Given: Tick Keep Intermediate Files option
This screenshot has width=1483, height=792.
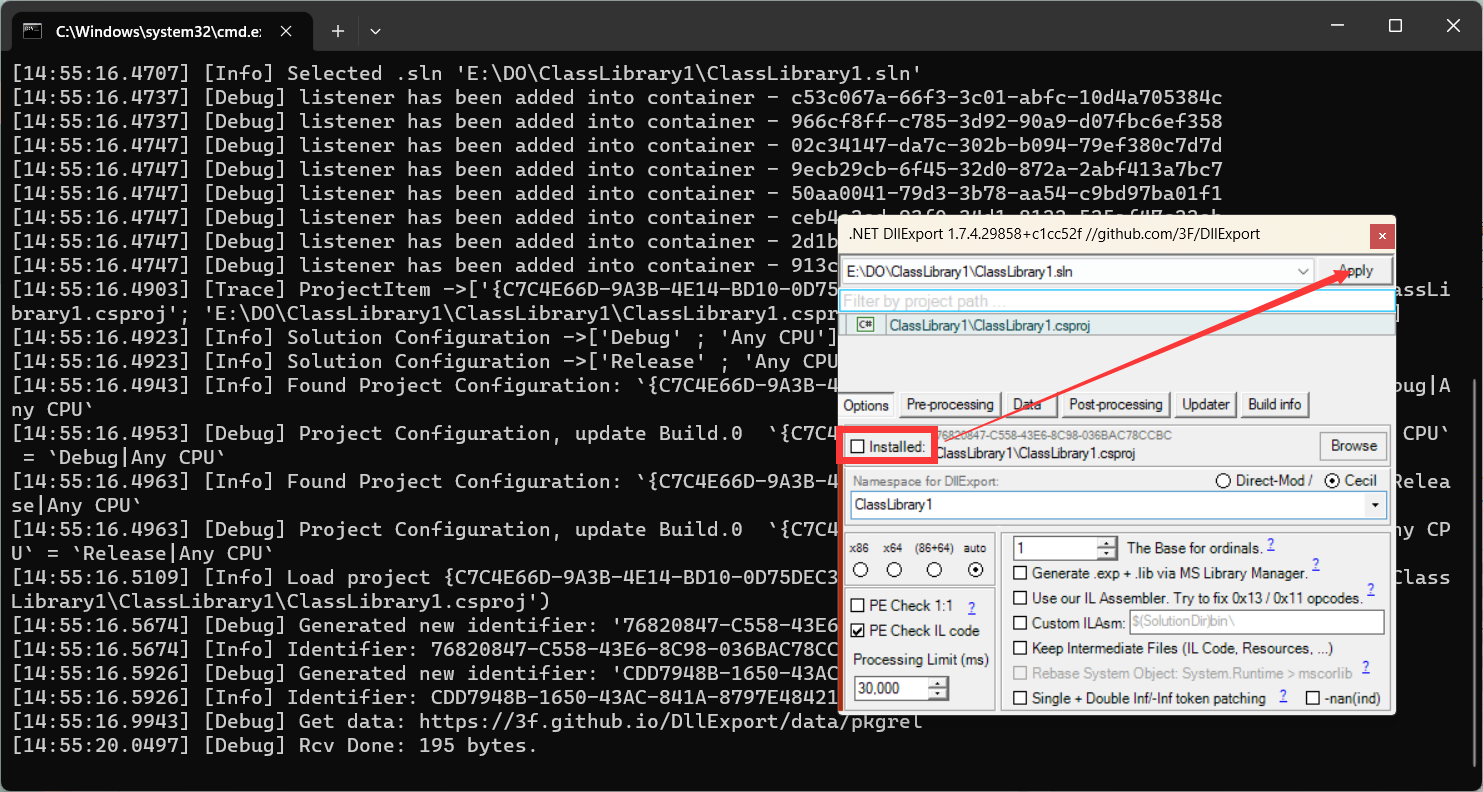Looking at the screenshot, I should point(1020,649).
